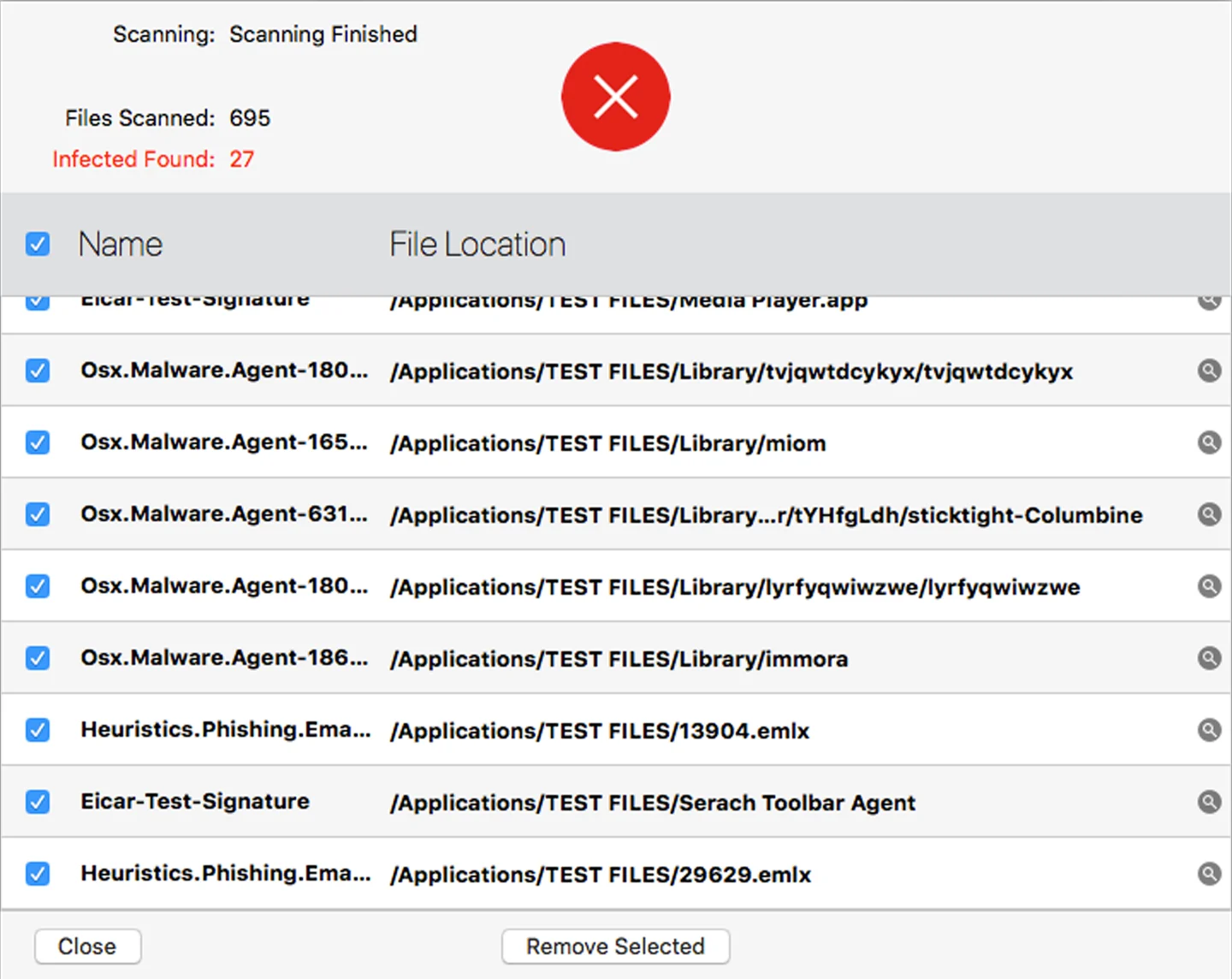The image size is (1232, 979).
Task: Click Remove Selected button
Action: click(x=616, y=946)
